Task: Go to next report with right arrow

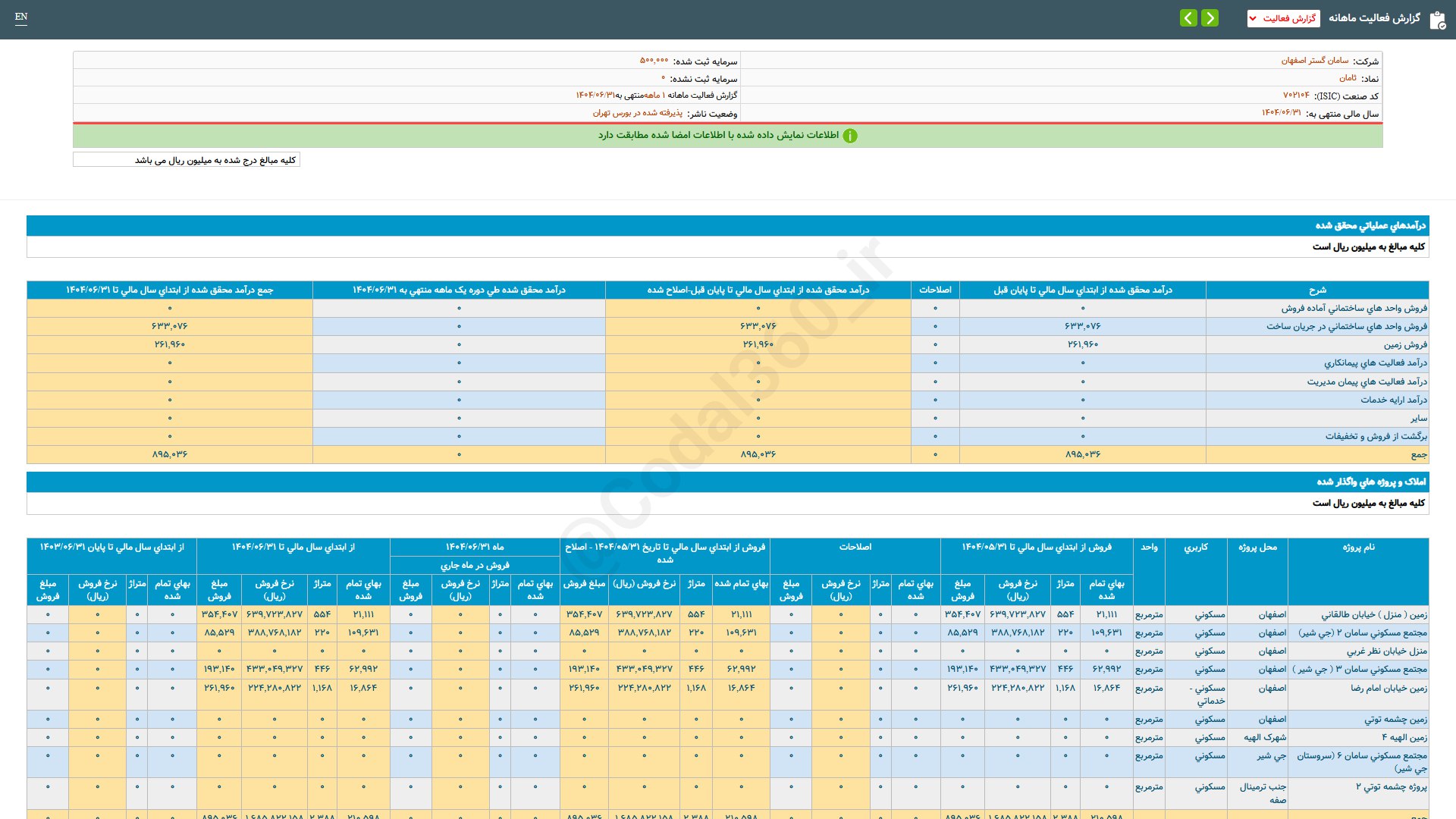Action: click(x=1210, y=18)
